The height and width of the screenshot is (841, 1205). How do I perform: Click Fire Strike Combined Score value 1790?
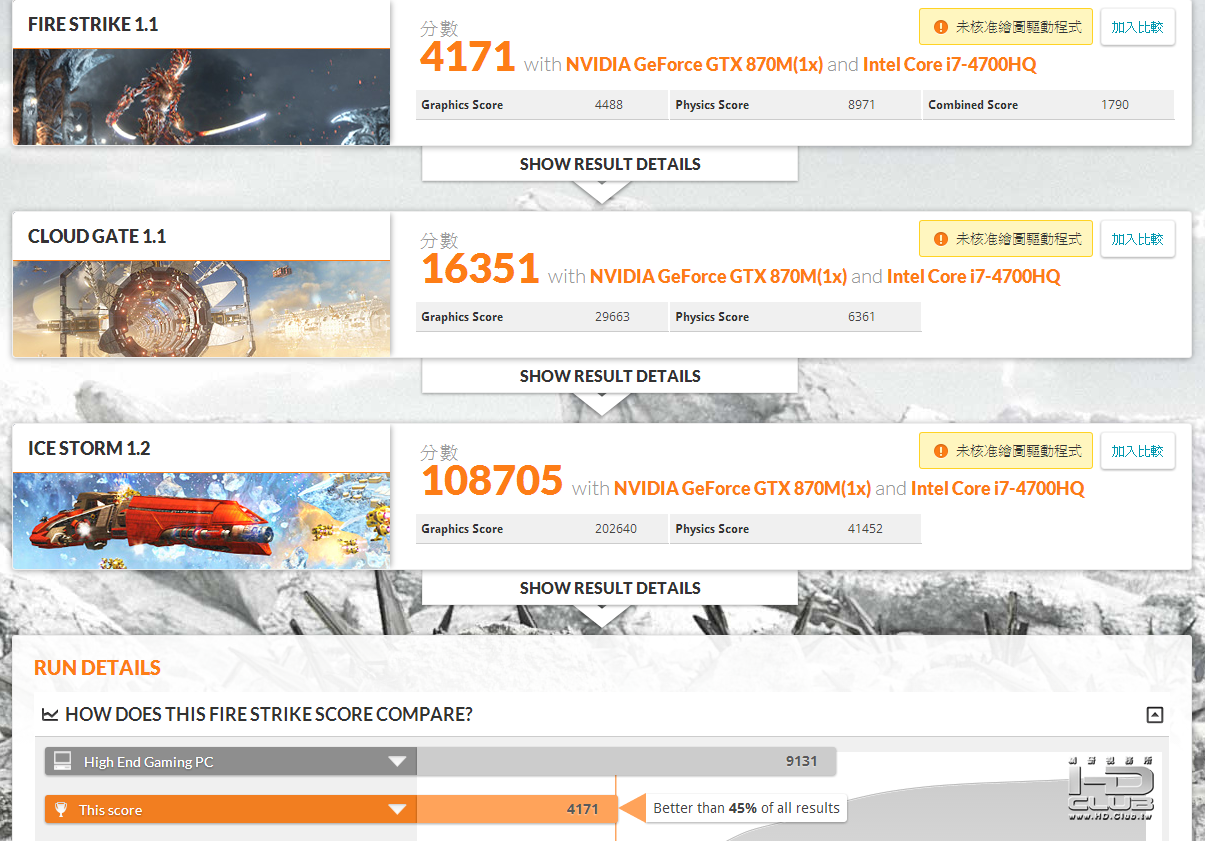[x=1114, y=105]
